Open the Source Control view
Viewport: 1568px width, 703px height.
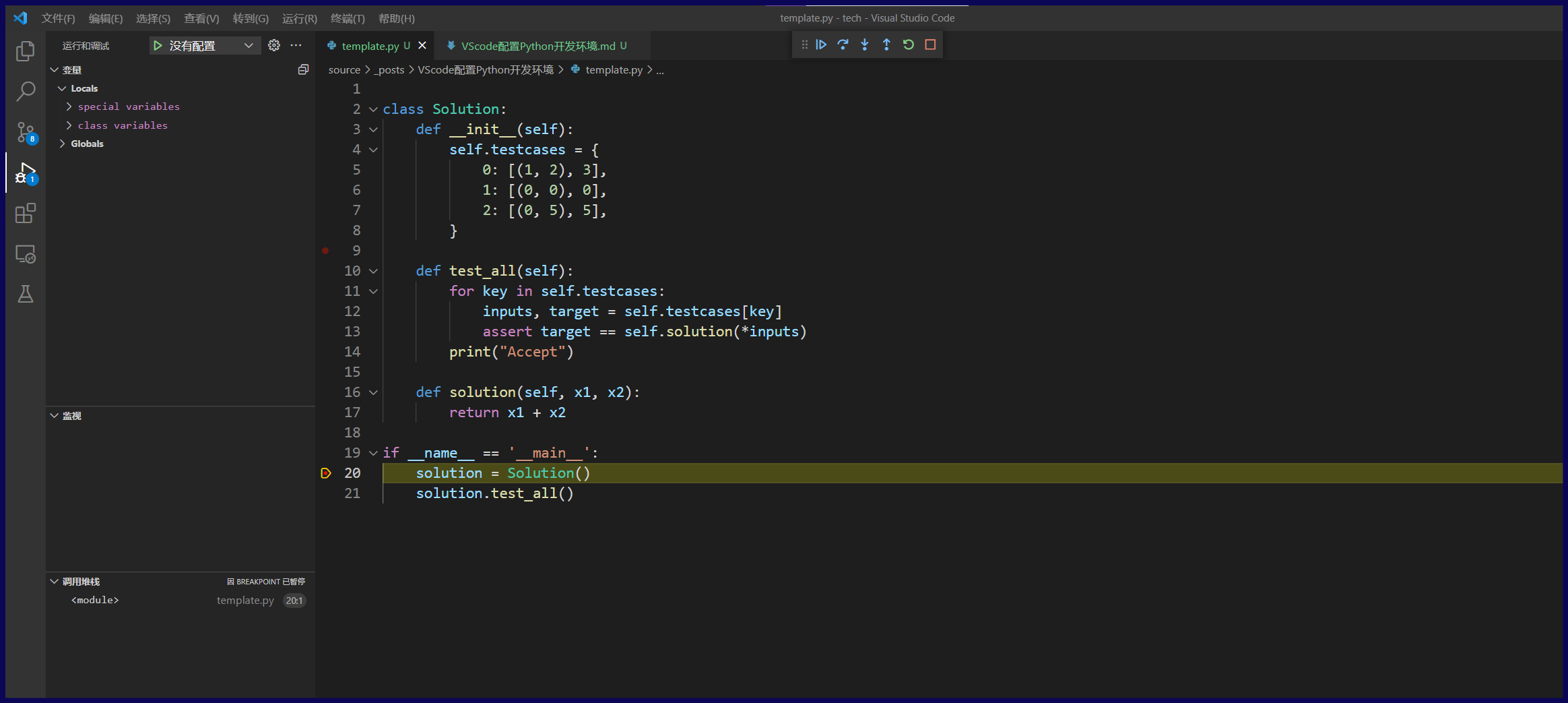pos(26,132)
